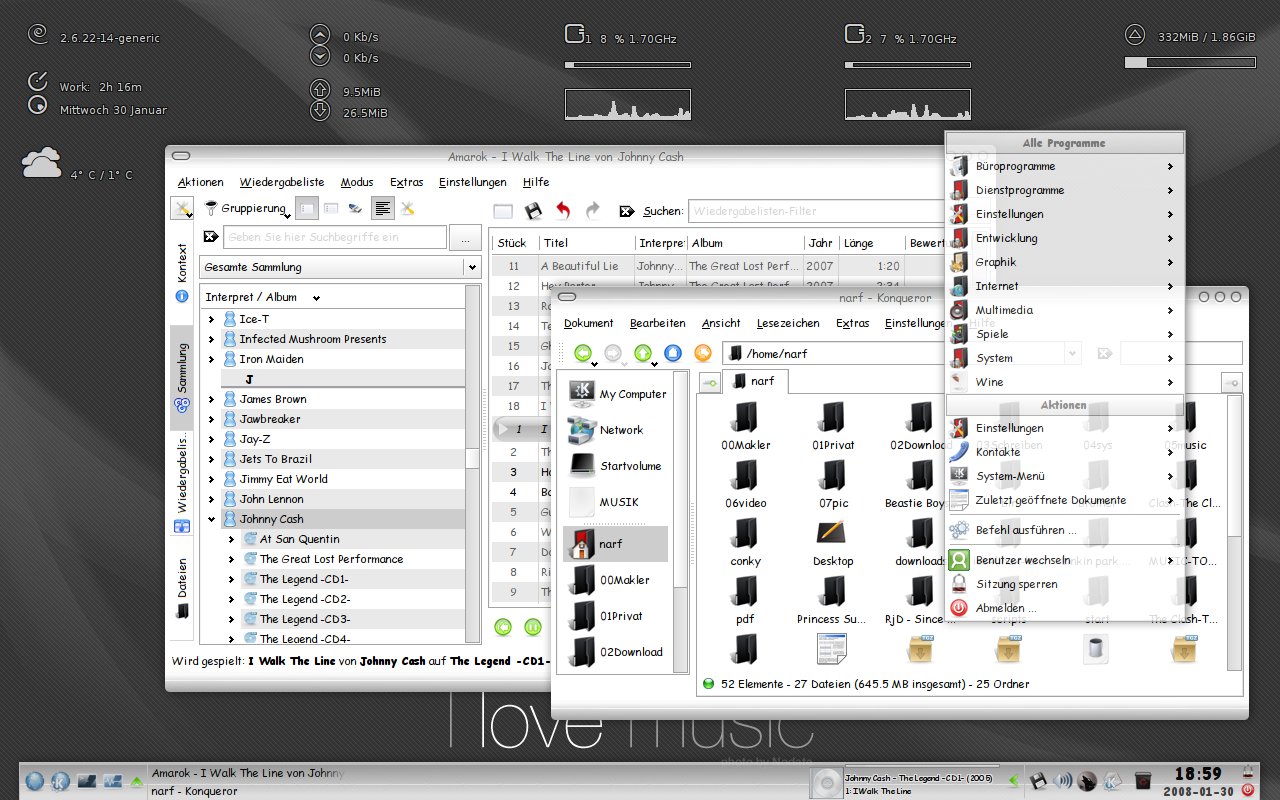Screen dimensions: 1280x800
Task: Click Amarok's save playlist floppy icon
Action: [x=533, y=211]
